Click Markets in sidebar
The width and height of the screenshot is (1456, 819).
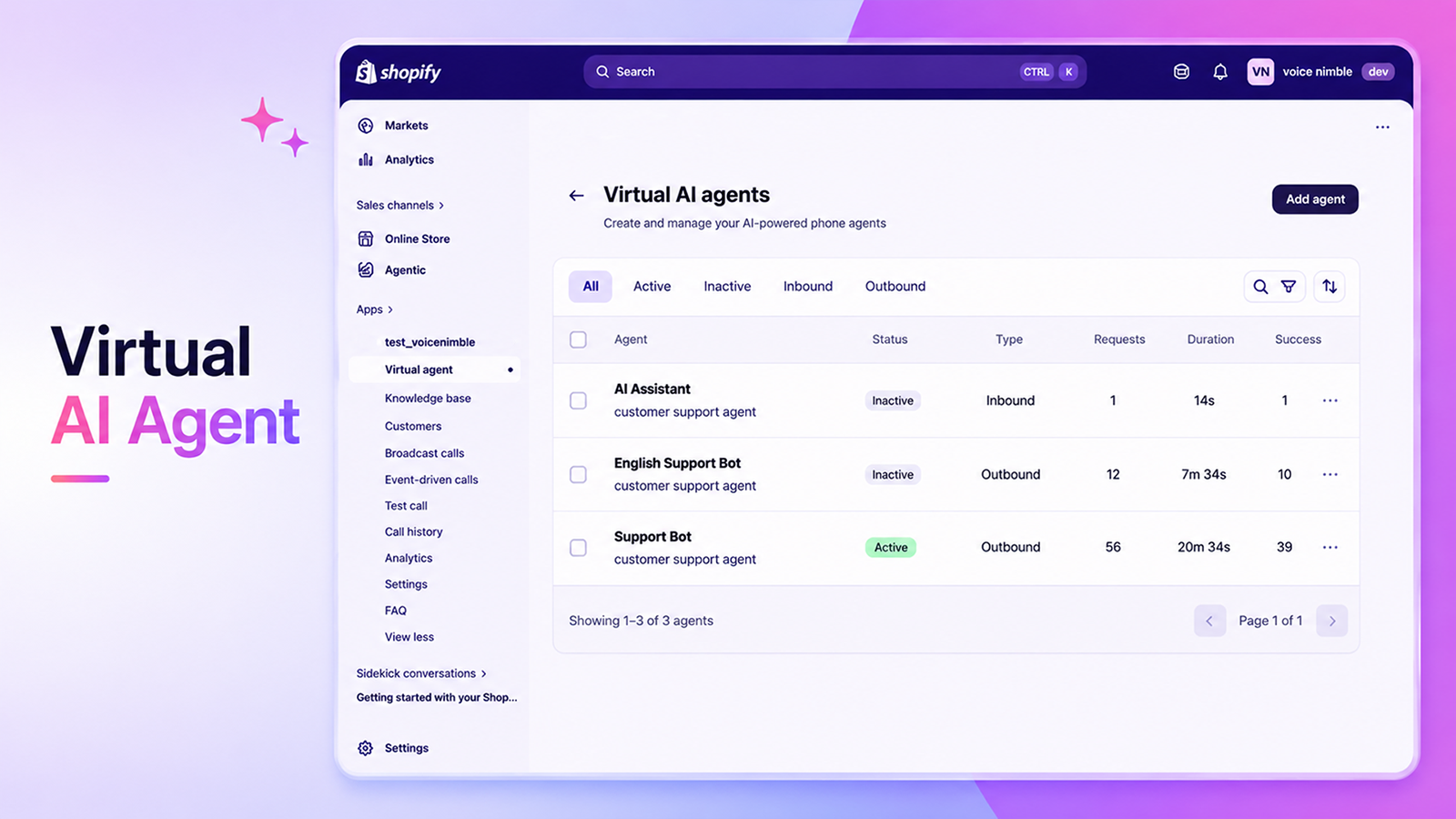(406, 126)
